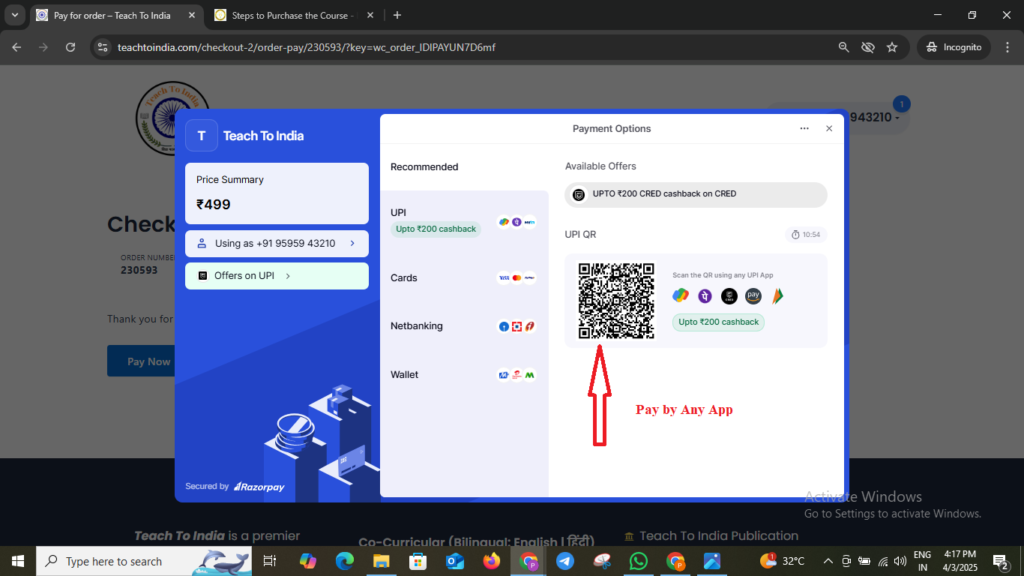Launch Microsoft Edge from the taskbar

point(344,561)
